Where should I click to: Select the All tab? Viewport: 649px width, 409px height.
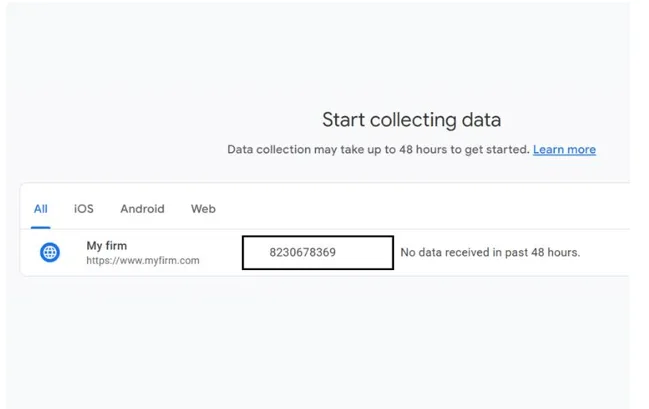tap(41, 209)
